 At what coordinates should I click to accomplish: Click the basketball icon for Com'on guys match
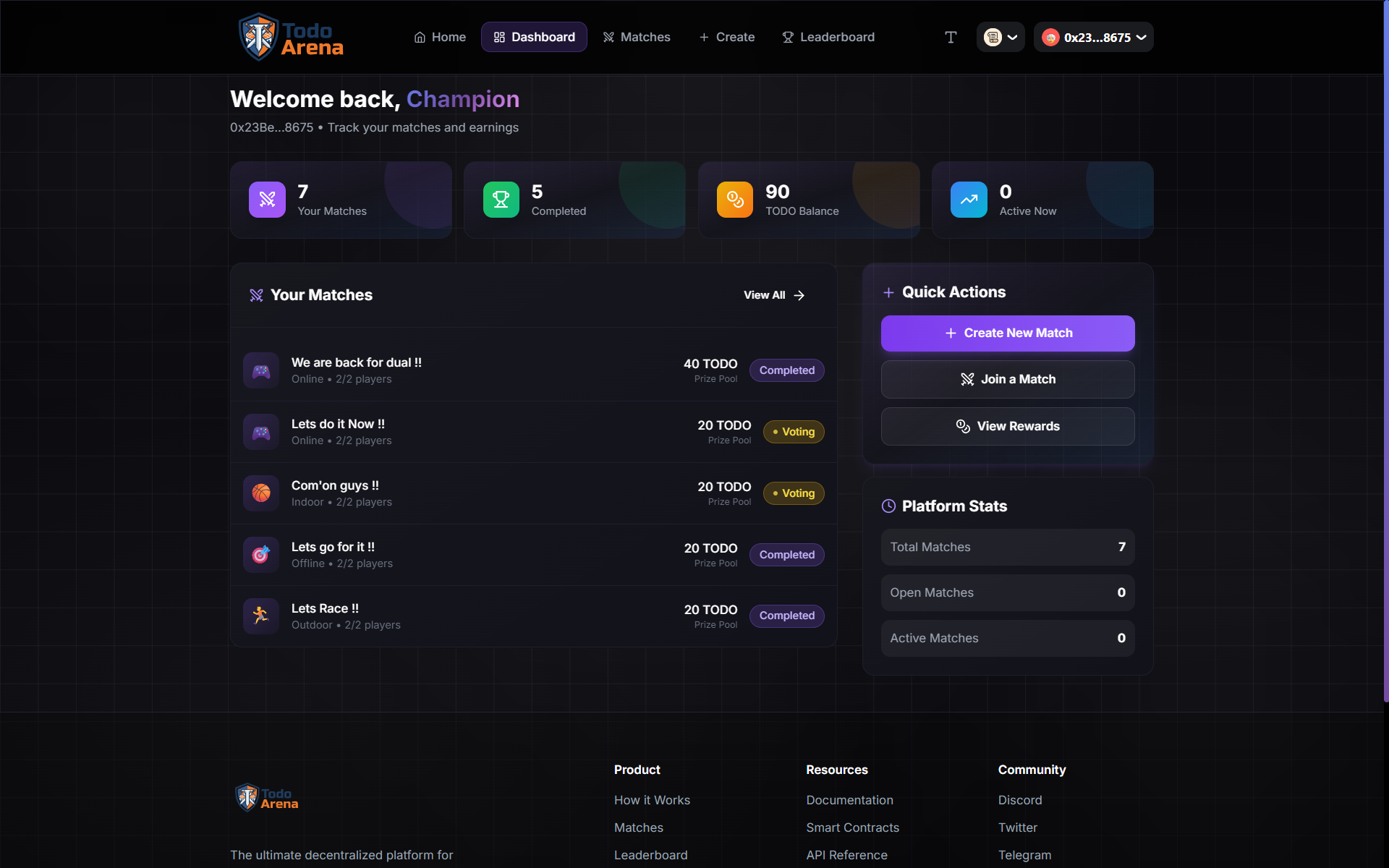coord(261,493)
